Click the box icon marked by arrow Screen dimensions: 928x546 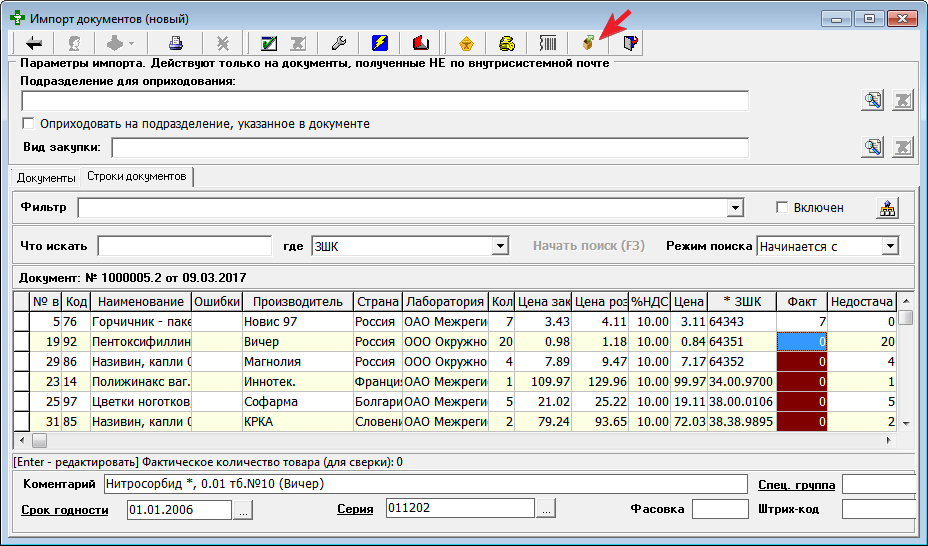coord(589,43)
